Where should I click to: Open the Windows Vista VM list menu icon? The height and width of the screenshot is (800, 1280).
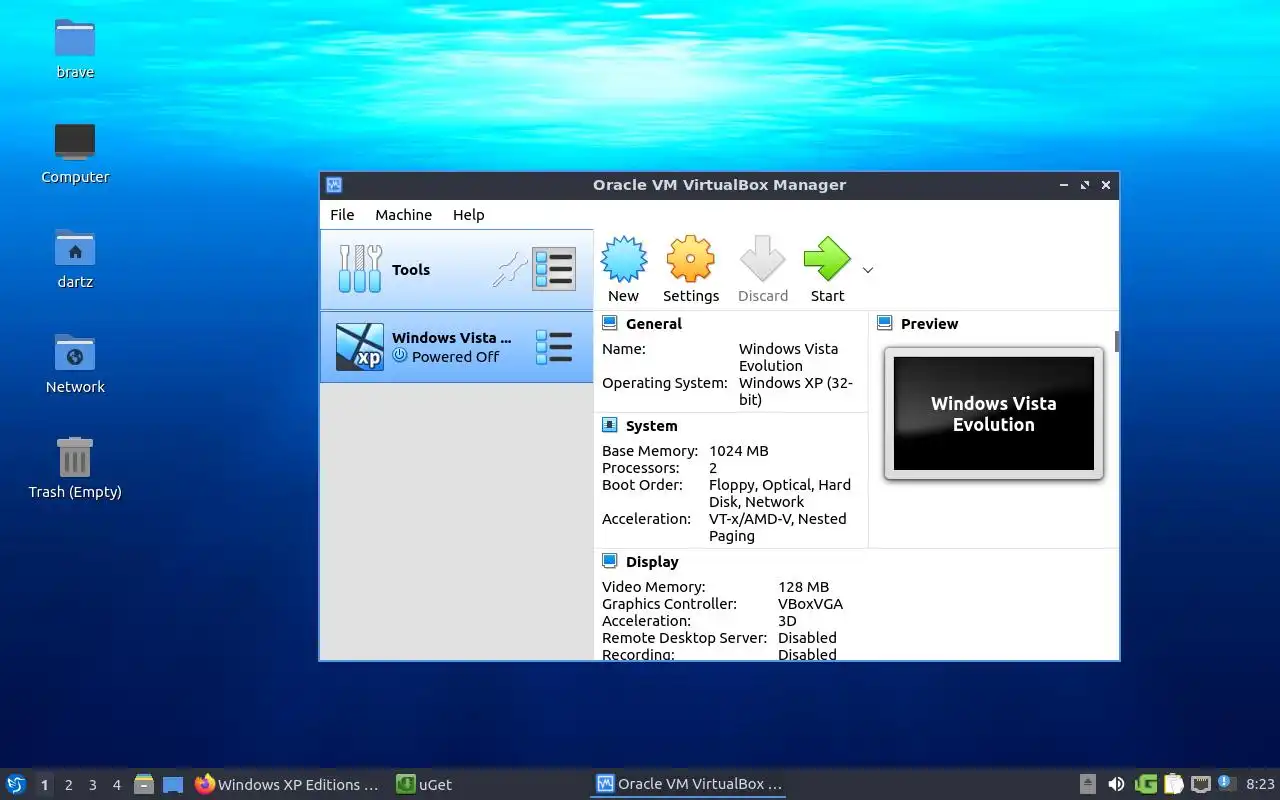tap(554, 347)
